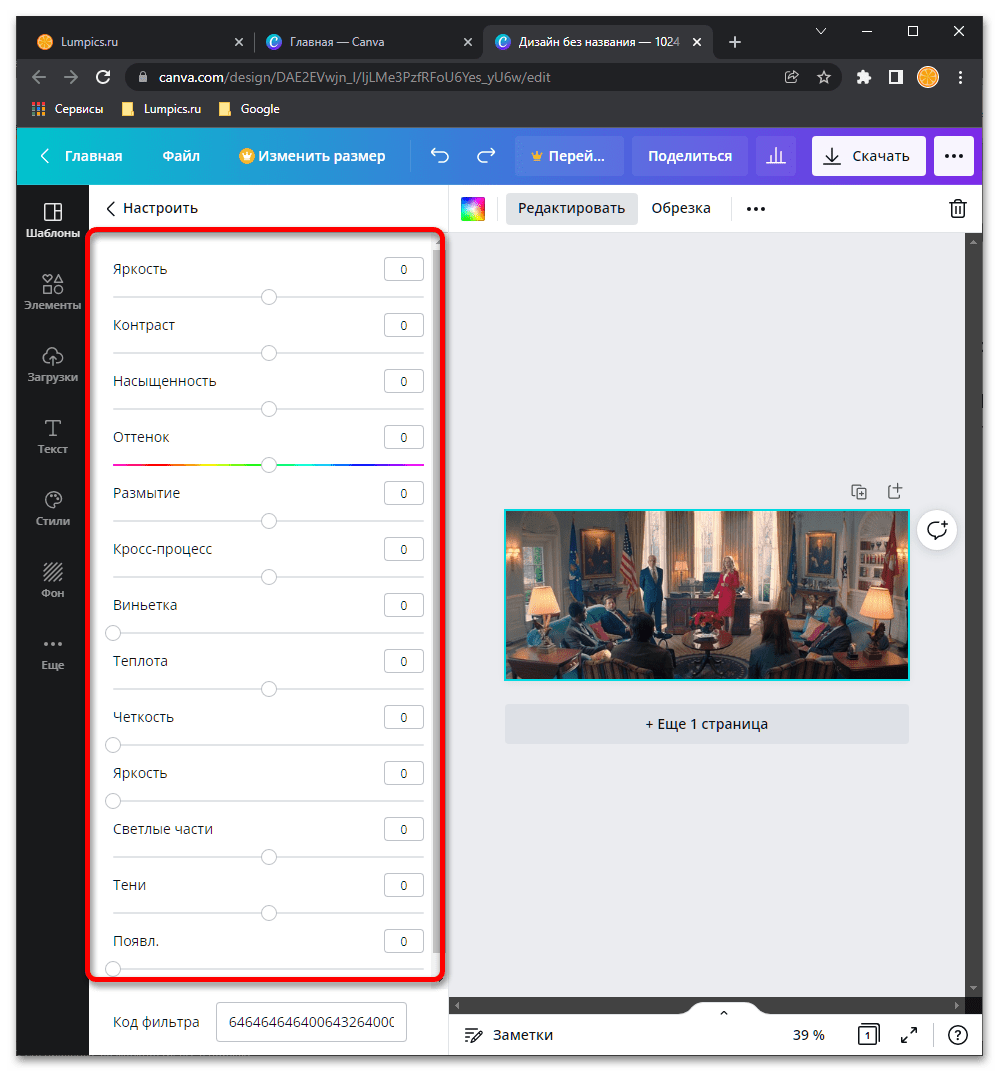Select the Обрезка crop tab

point(681,208)
